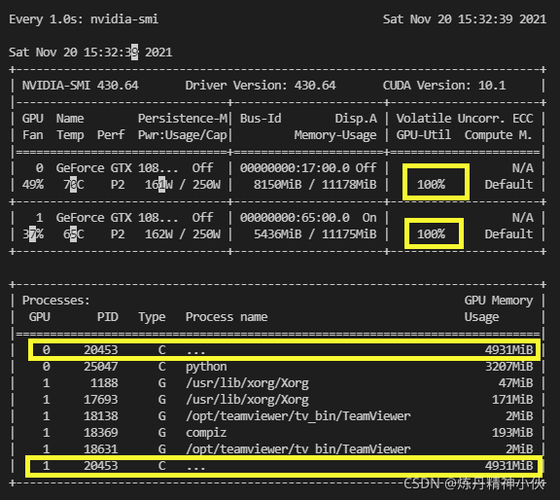Screen dimensions: 560x500
Task: Click the 'Bus-Id' column header
Action: pos(261,118)
